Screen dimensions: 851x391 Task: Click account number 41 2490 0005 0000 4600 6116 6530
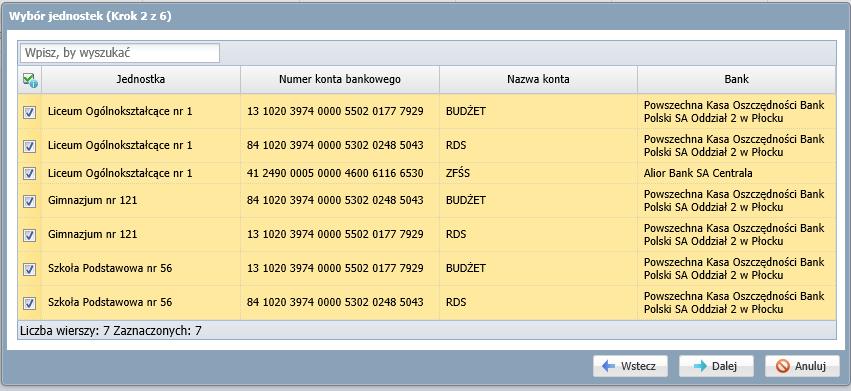(x=335, y=173)
